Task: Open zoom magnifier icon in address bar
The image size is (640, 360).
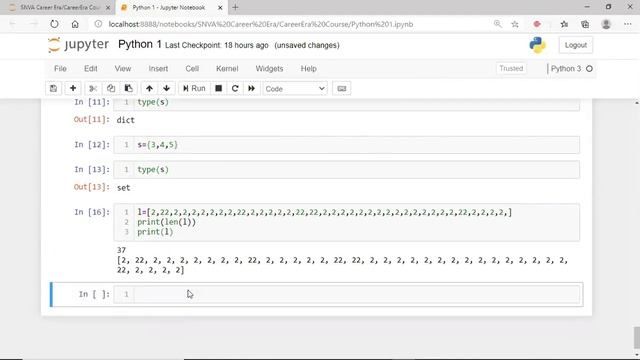Action: point(498,24)
